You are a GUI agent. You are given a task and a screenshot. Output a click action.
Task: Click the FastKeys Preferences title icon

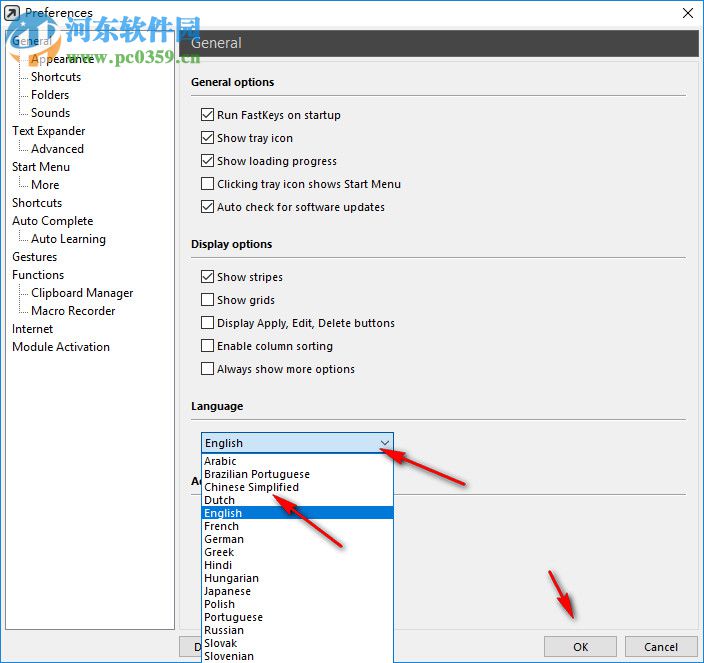tap(12, 13)
